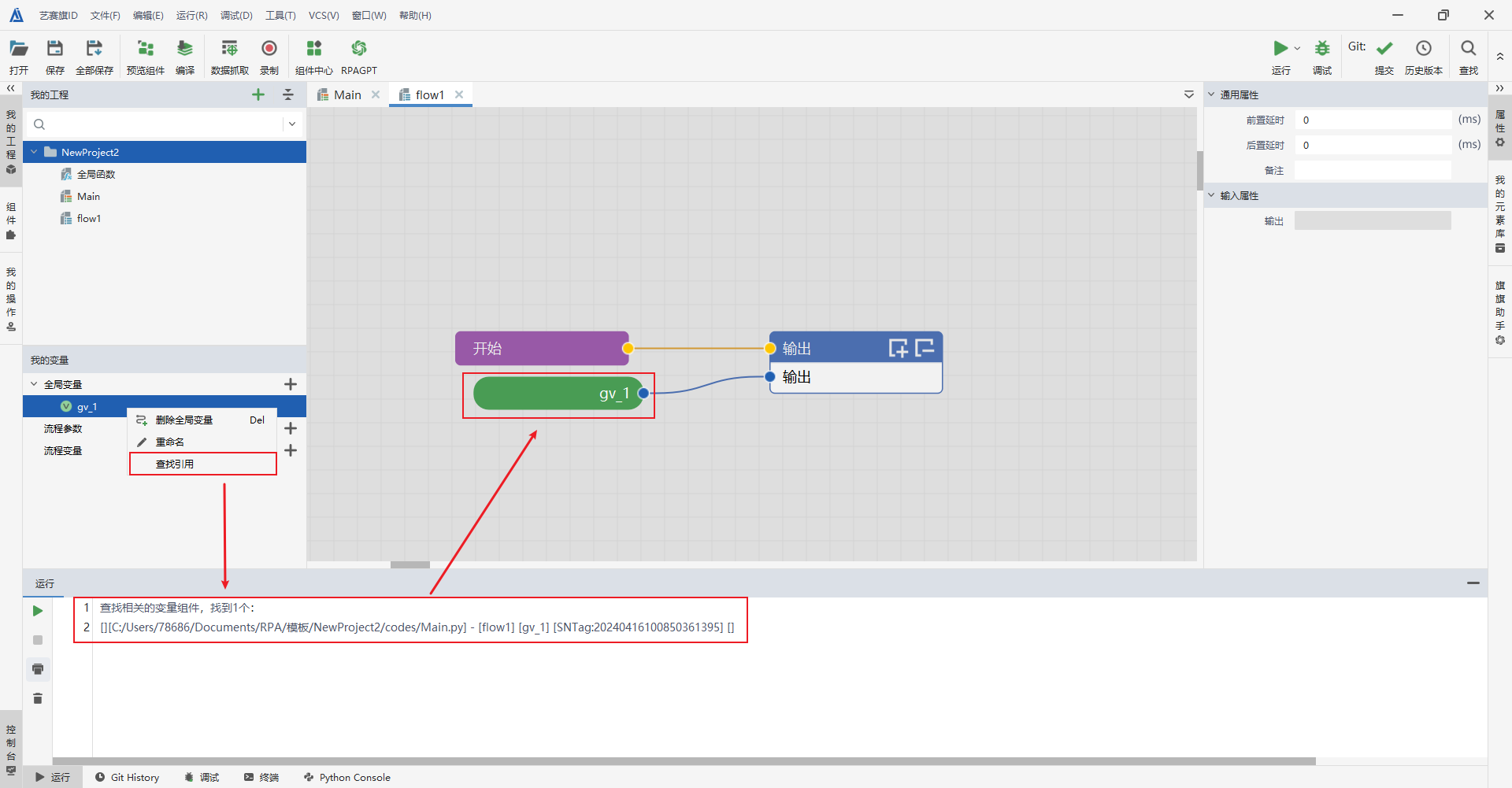This screenshot has height=788, width=1512.
Task: Select the purple Start (开始) node
Action: [542, 348]
